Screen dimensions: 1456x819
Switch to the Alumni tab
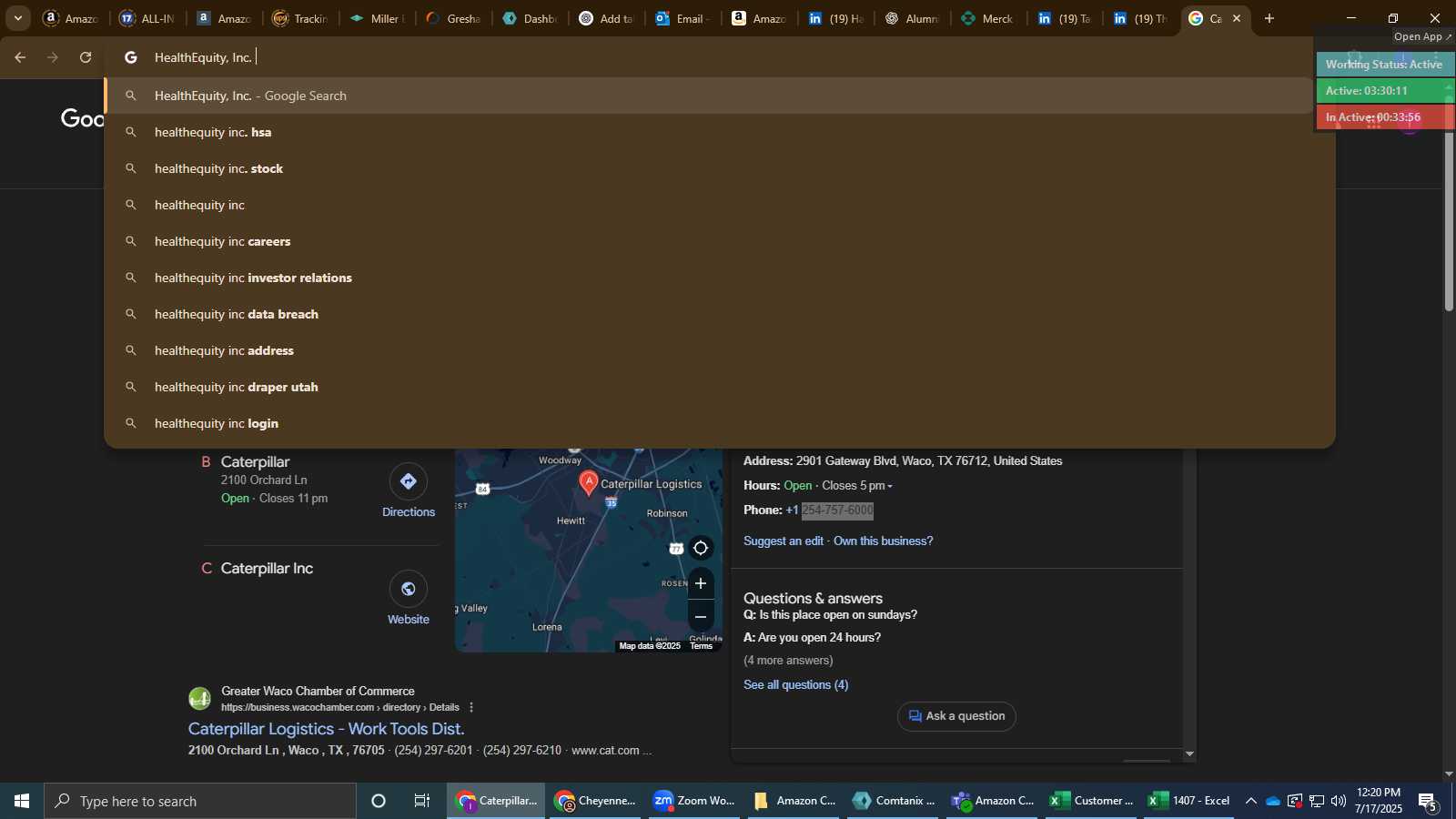pos(912,18)
